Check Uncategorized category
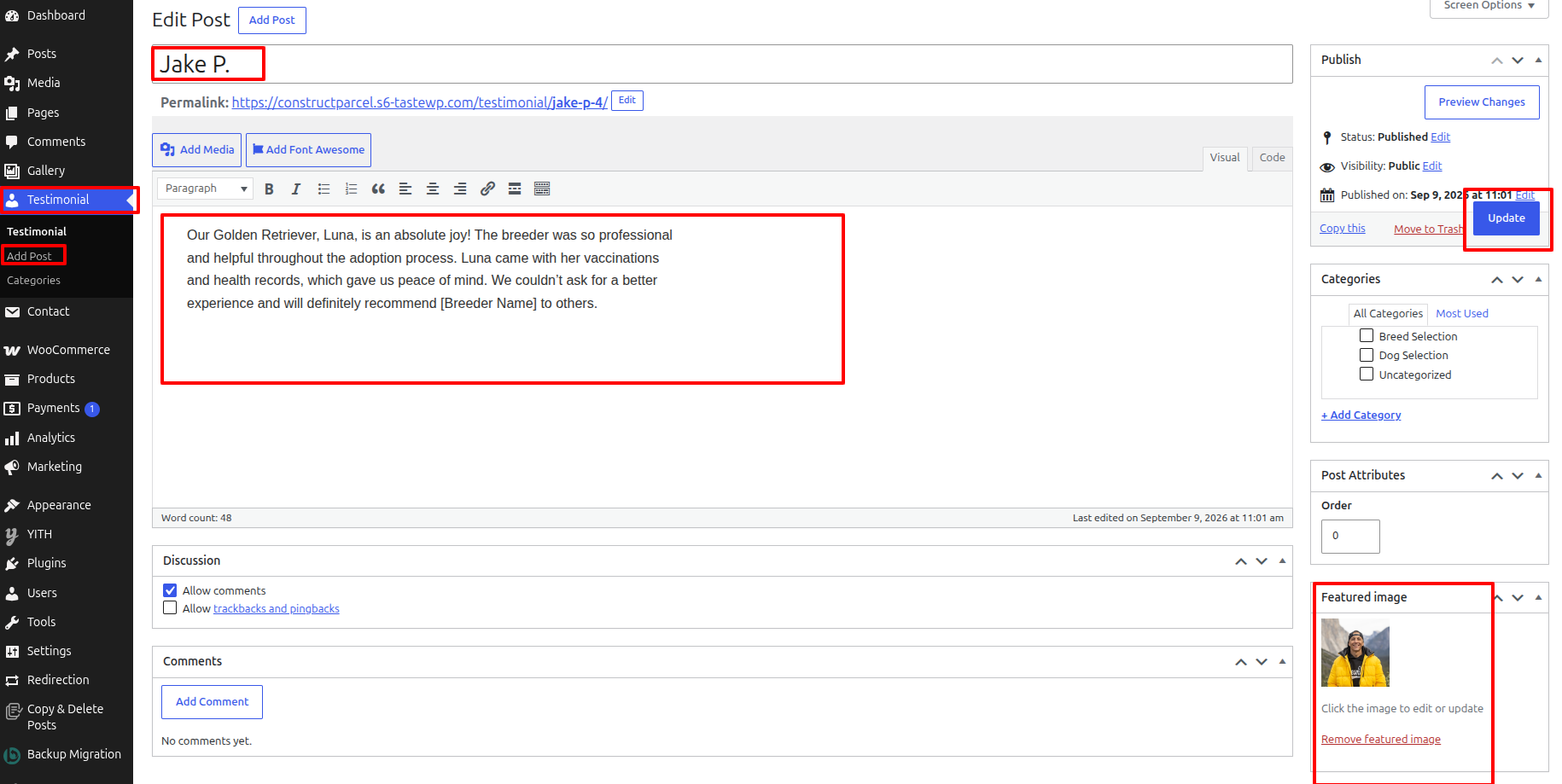Screen dimensions: 1562x784 [1367, 375]
